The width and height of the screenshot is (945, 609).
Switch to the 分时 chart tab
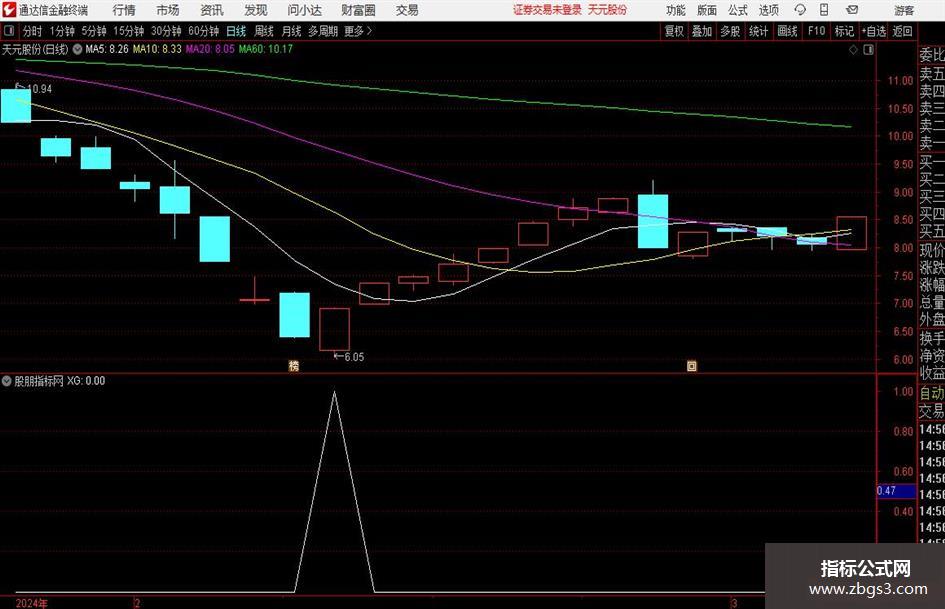(x=32, y=31)
